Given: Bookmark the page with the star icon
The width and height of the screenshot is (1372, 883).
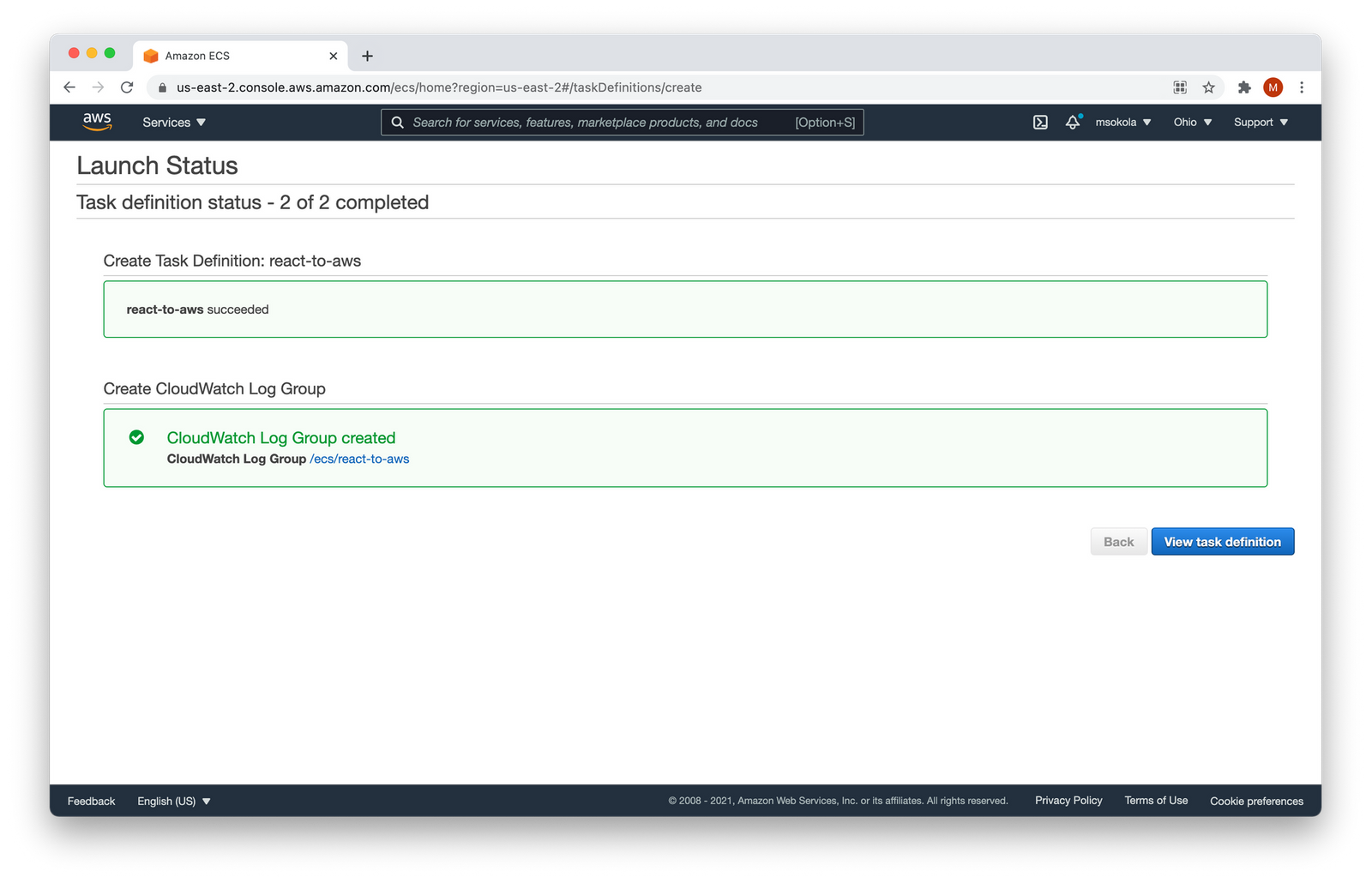Looking at the screenshot, I should [1209, 87].
